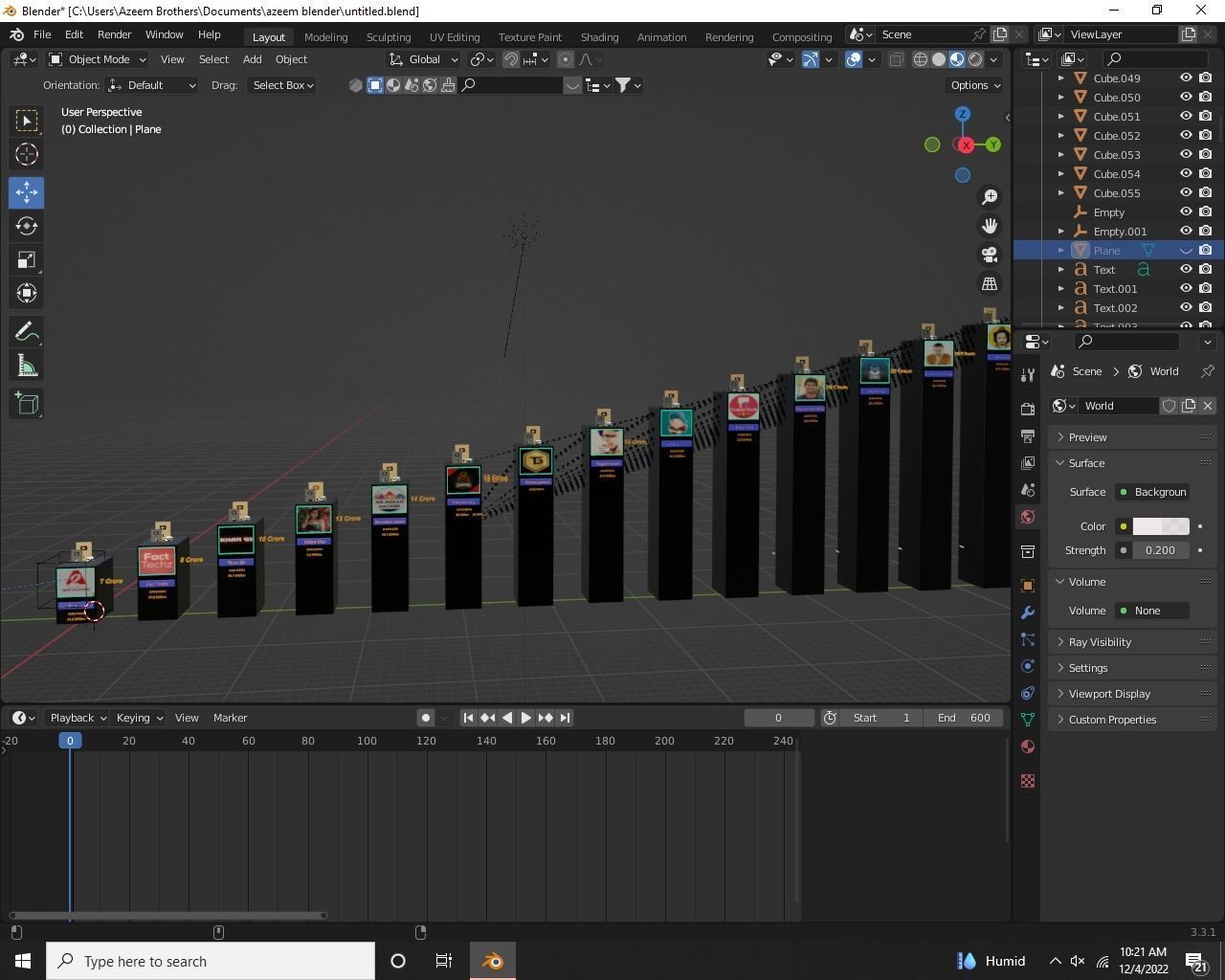
Task: Click the play animation button
Action: click(x=525, y=718)
